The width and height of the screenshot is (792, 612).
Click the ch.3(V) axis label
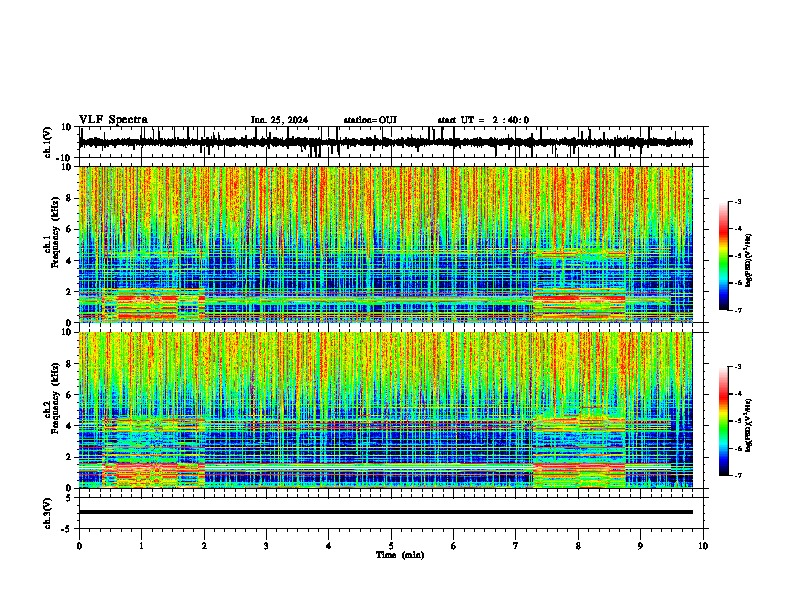(48, 513)
